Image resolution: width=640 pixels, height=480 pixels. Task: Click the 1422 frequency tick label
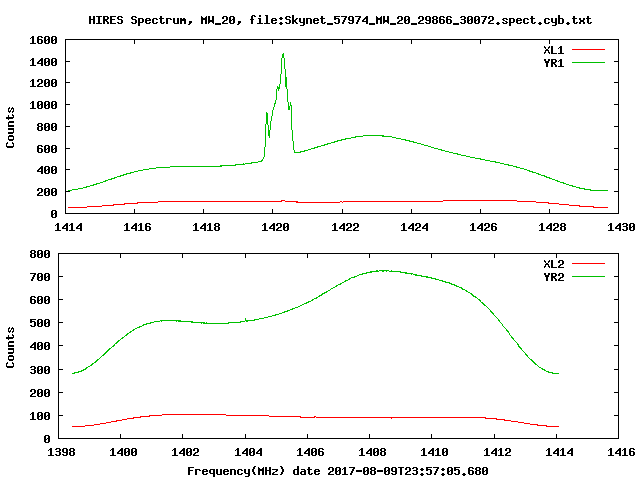click(345, 227)
